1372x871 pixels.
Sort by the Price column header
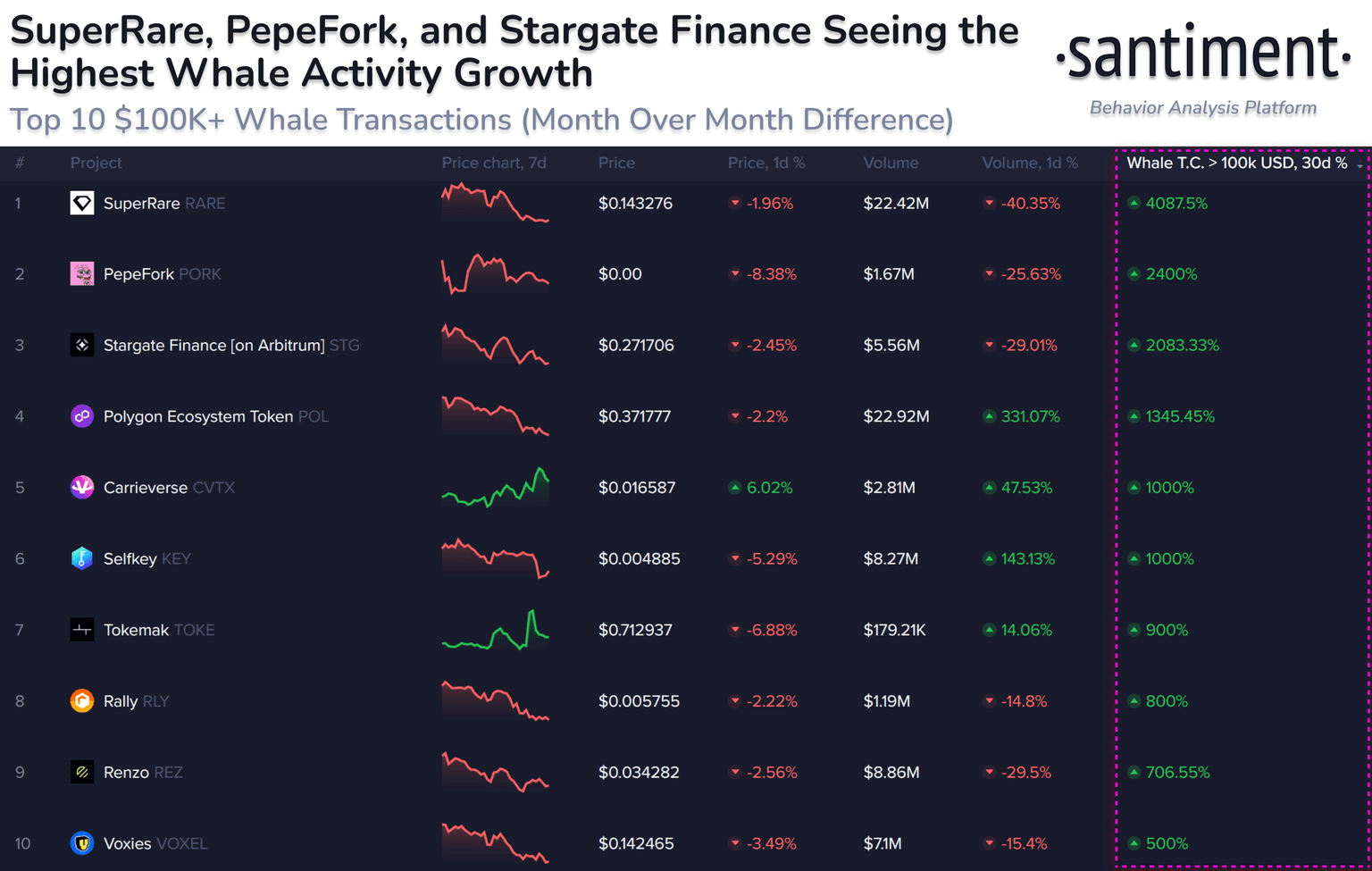pos(616,163)
